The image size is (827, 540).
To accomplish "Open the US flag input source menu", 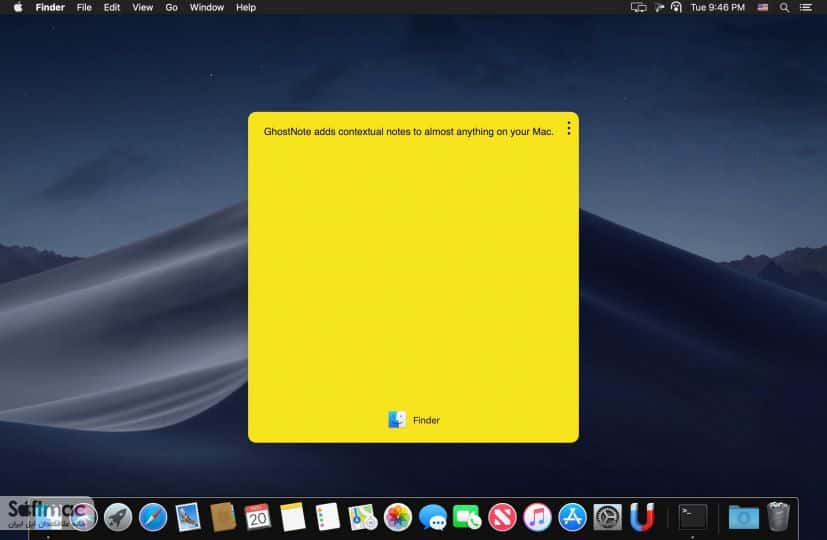I will point(763,7).
